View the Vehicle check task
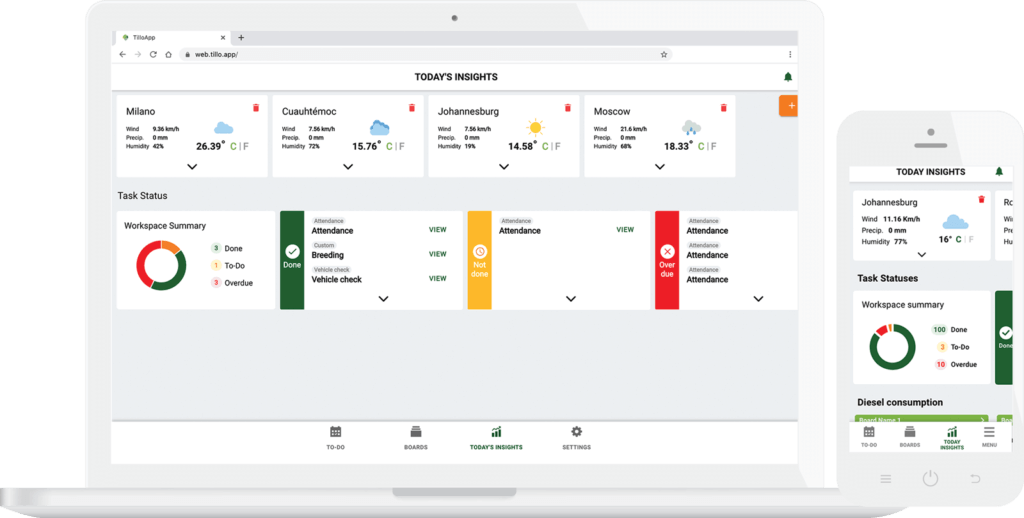This screenshot has width=1024, height=518. [x=437, y=279]
